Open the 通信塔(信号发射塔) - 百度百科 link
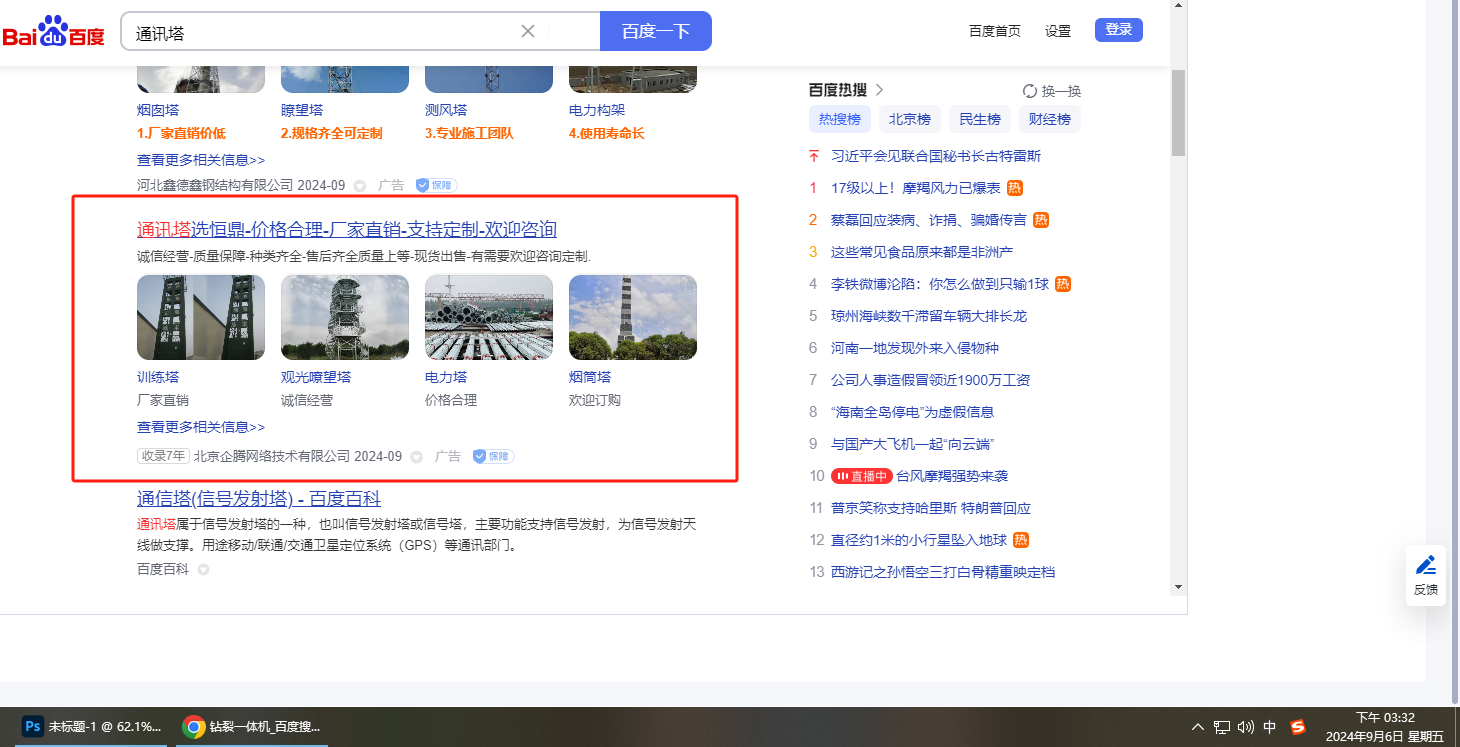1460x747 pixels. tap(258, 499)
